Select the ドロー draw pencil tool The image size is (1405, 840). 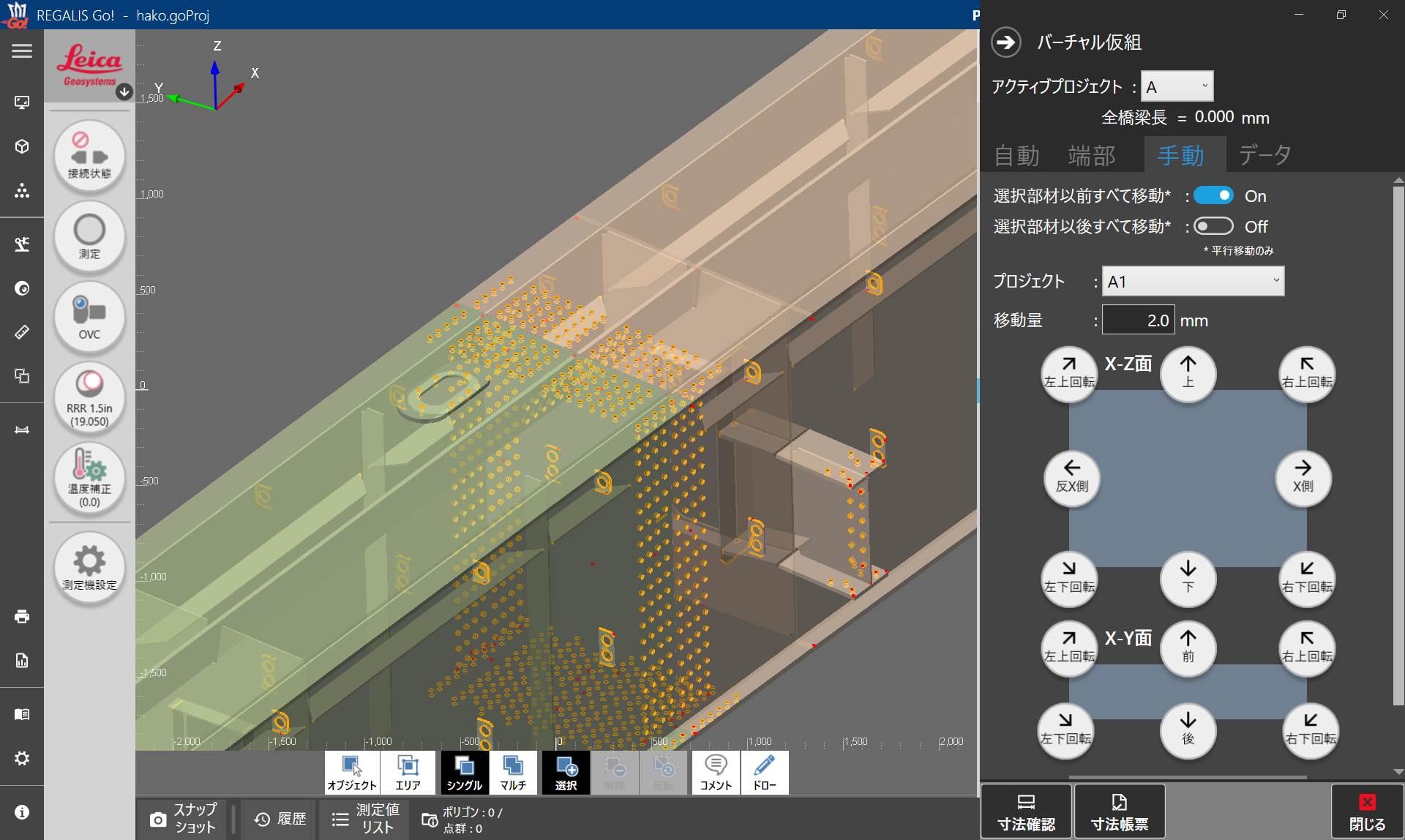click(x=764, y=772)
